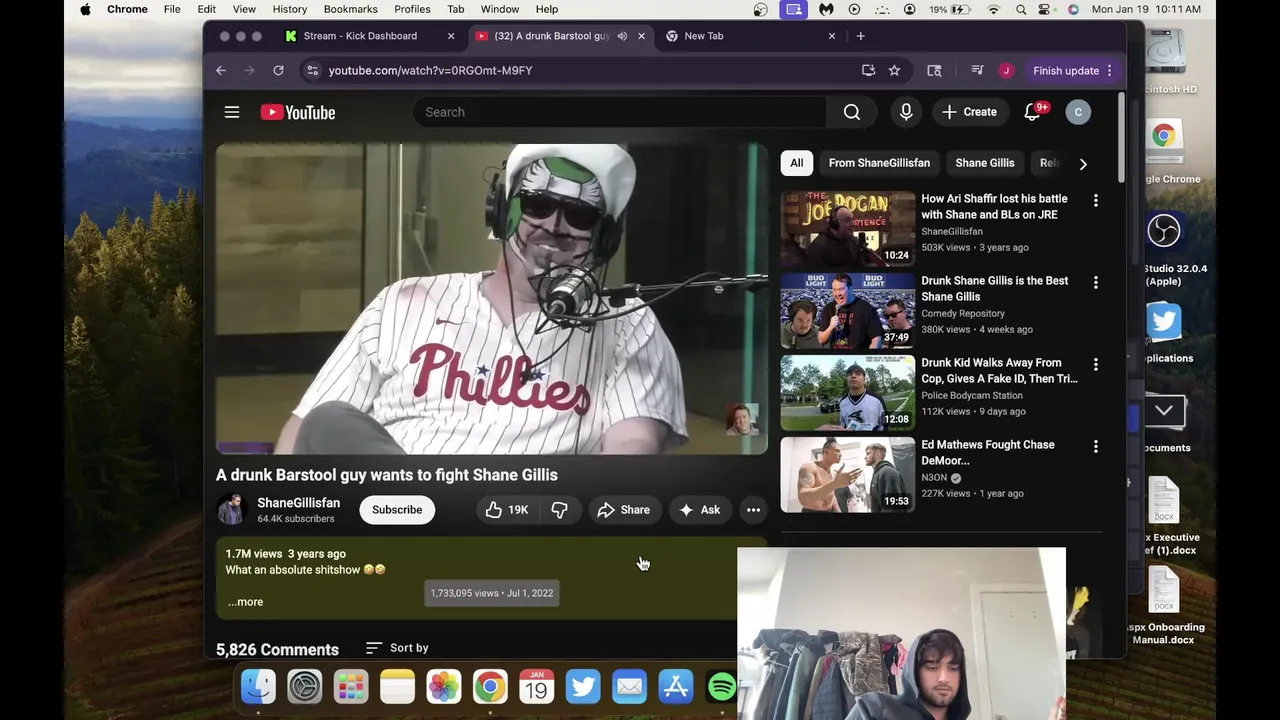Open options for Drunk Kid Walks Away video
Viewport: 1280px width, 720px height.
tap(1096, 365)
